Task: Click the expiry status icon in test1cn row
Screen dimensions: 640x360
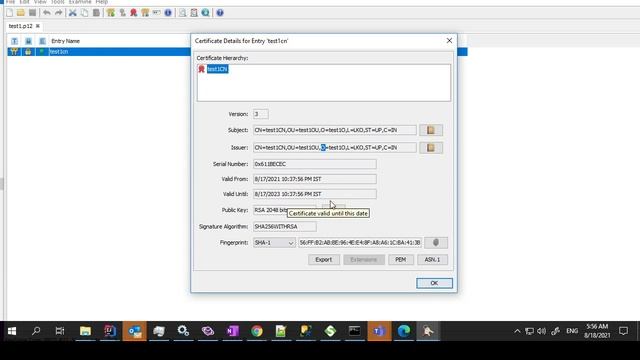Action: click(42, 51)
